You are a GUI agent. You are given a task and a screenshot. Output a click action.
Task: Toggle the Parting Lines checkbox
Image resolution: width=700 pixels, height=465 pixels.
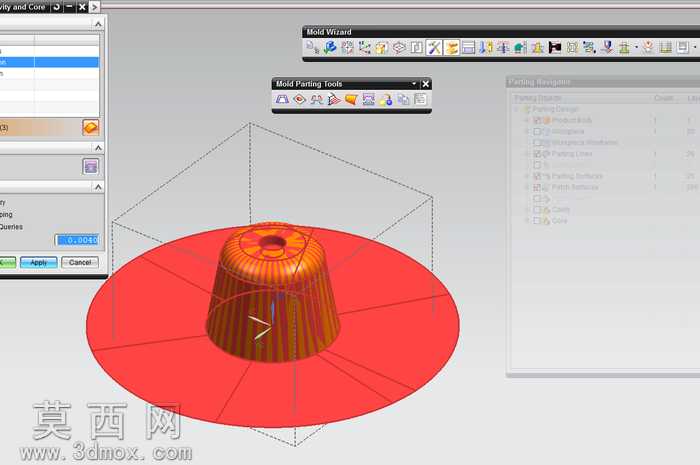pos(537,154)
